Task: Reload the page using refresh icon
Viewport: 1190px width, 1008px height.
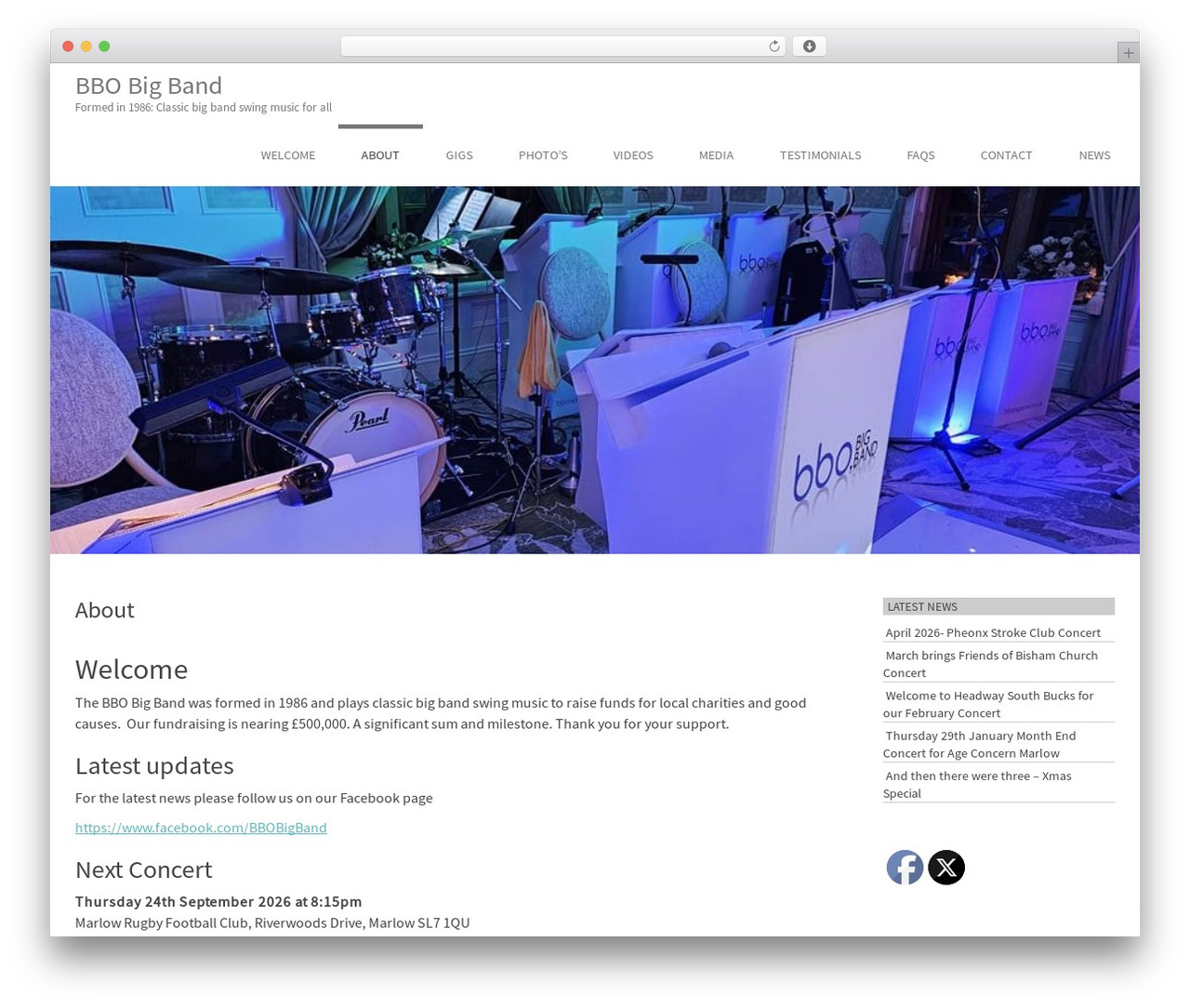Action: pyautogui.click(x=773, y=46)
